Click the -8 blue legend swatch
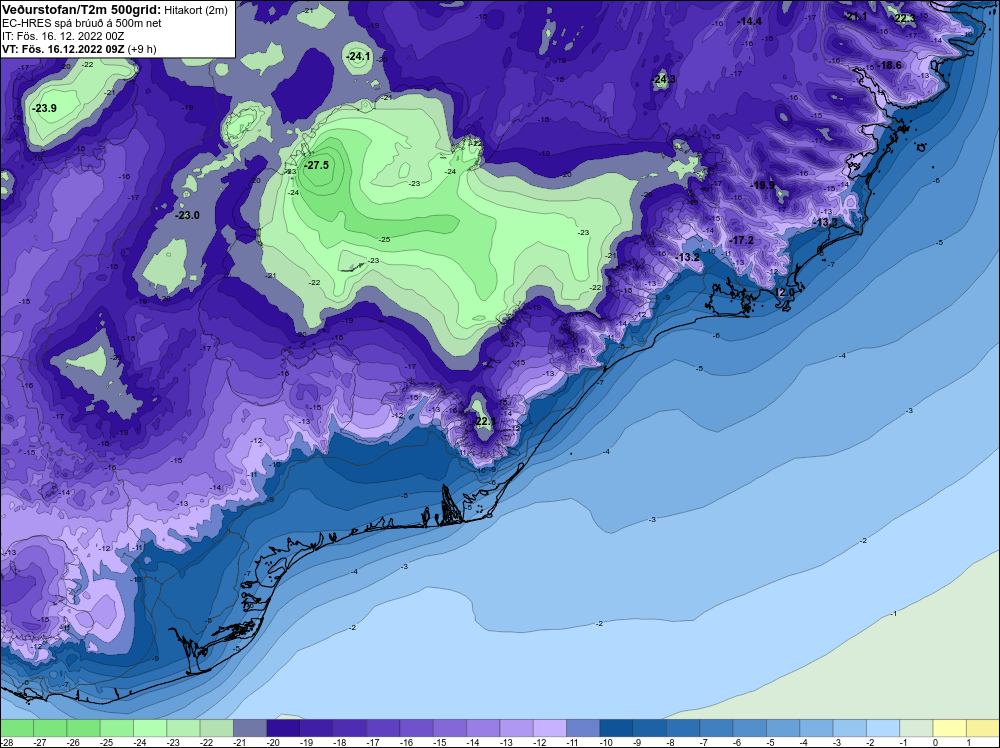1000x748 pixels. 682,728
